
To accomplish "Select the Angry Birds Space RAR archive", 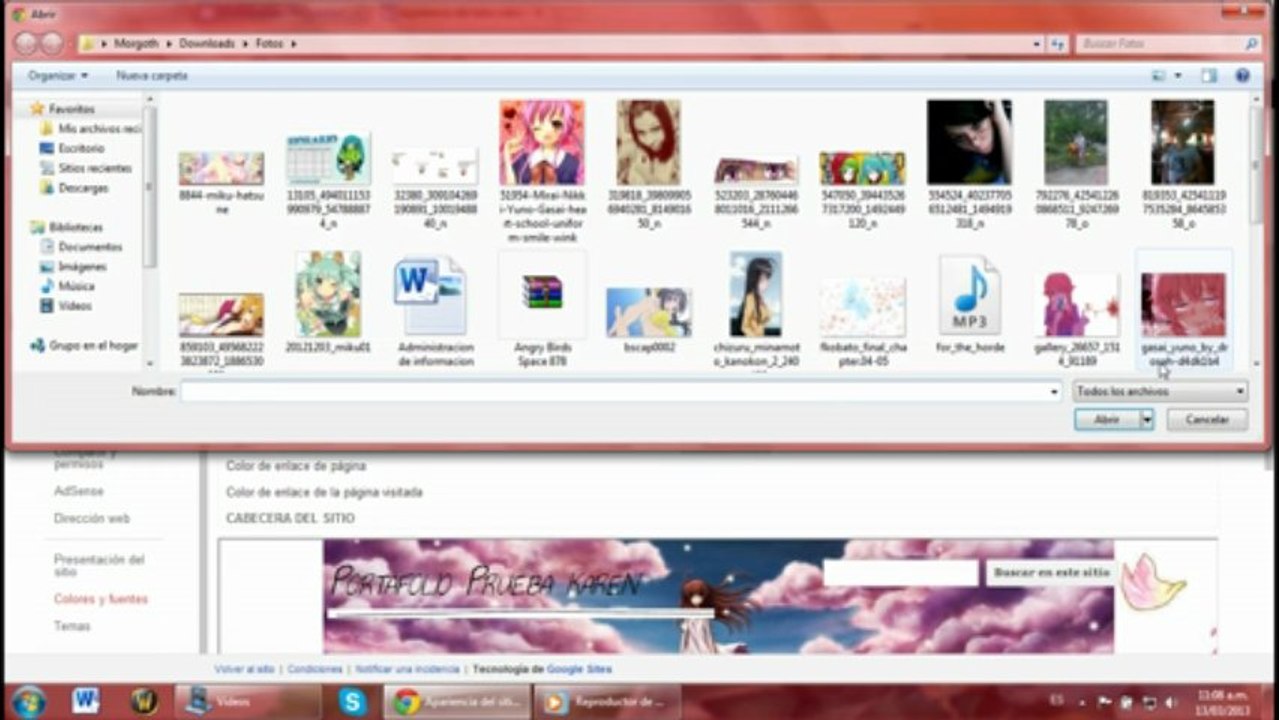I will [x=542, y=311].
